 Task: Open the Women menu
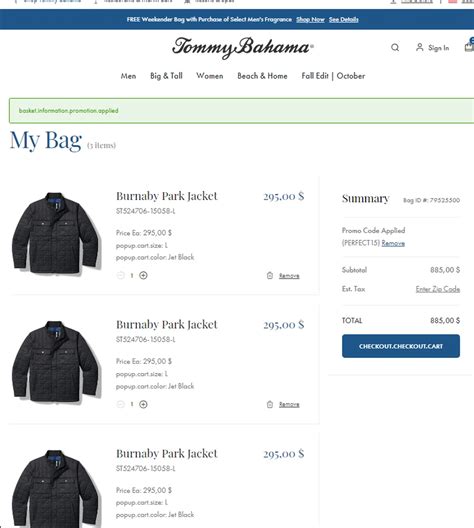tap(210, 76)
